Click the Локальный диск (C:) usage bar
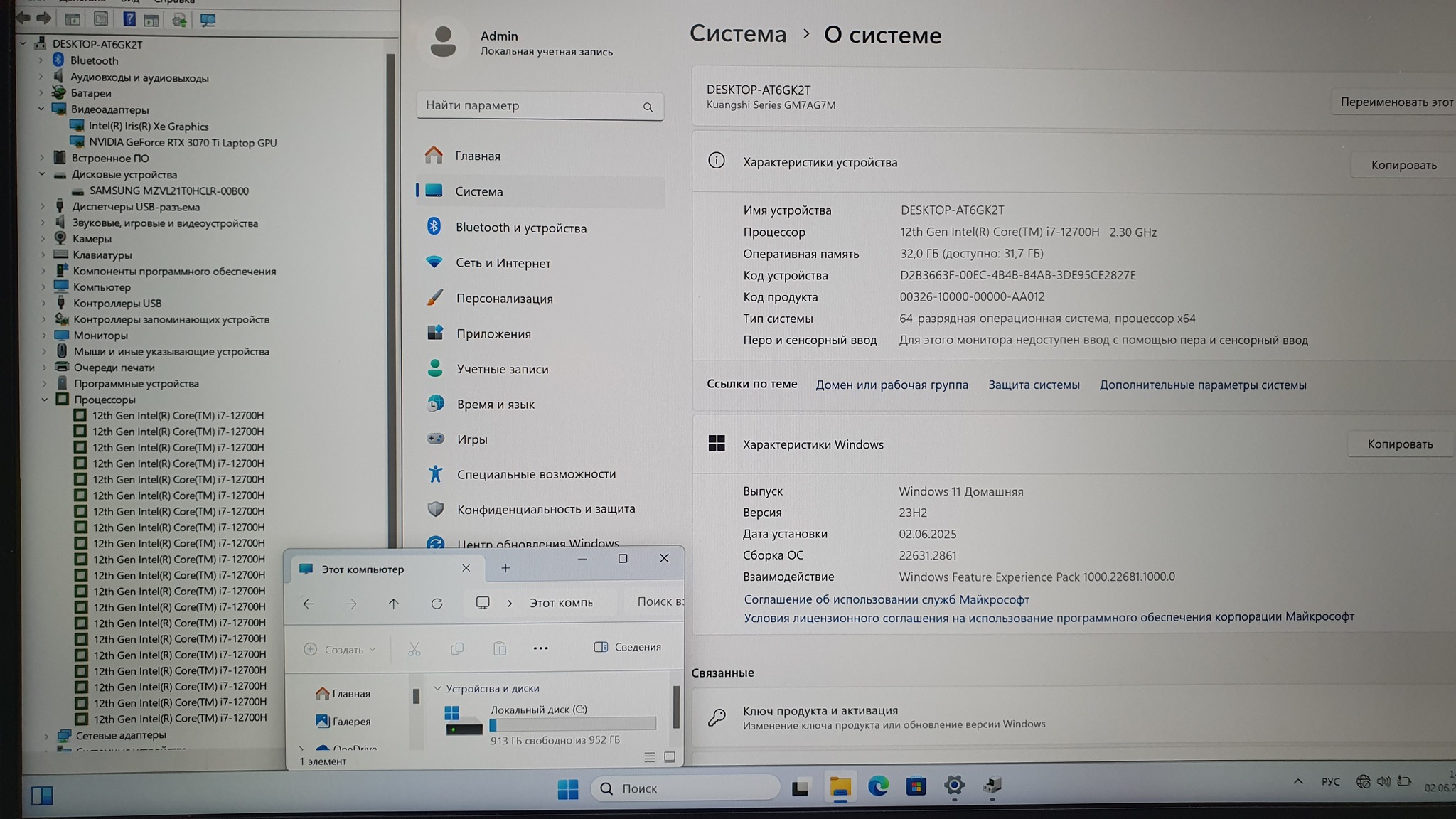This screenshot has width=1456, height=819. [572, 724]
